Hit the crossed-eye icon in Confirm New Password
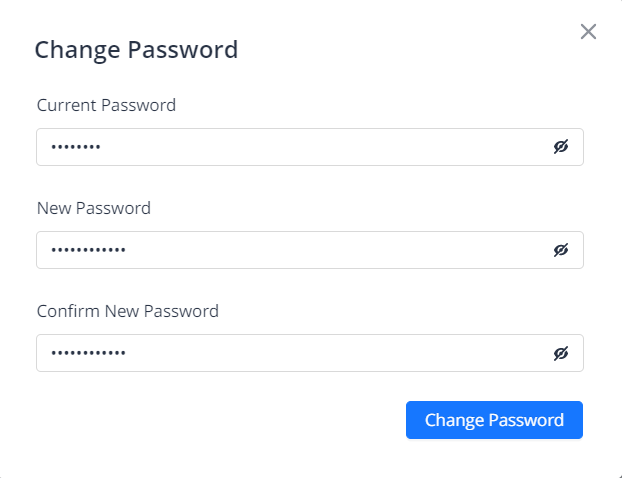The width and height of the screenshot is (622, 478). 561,353
